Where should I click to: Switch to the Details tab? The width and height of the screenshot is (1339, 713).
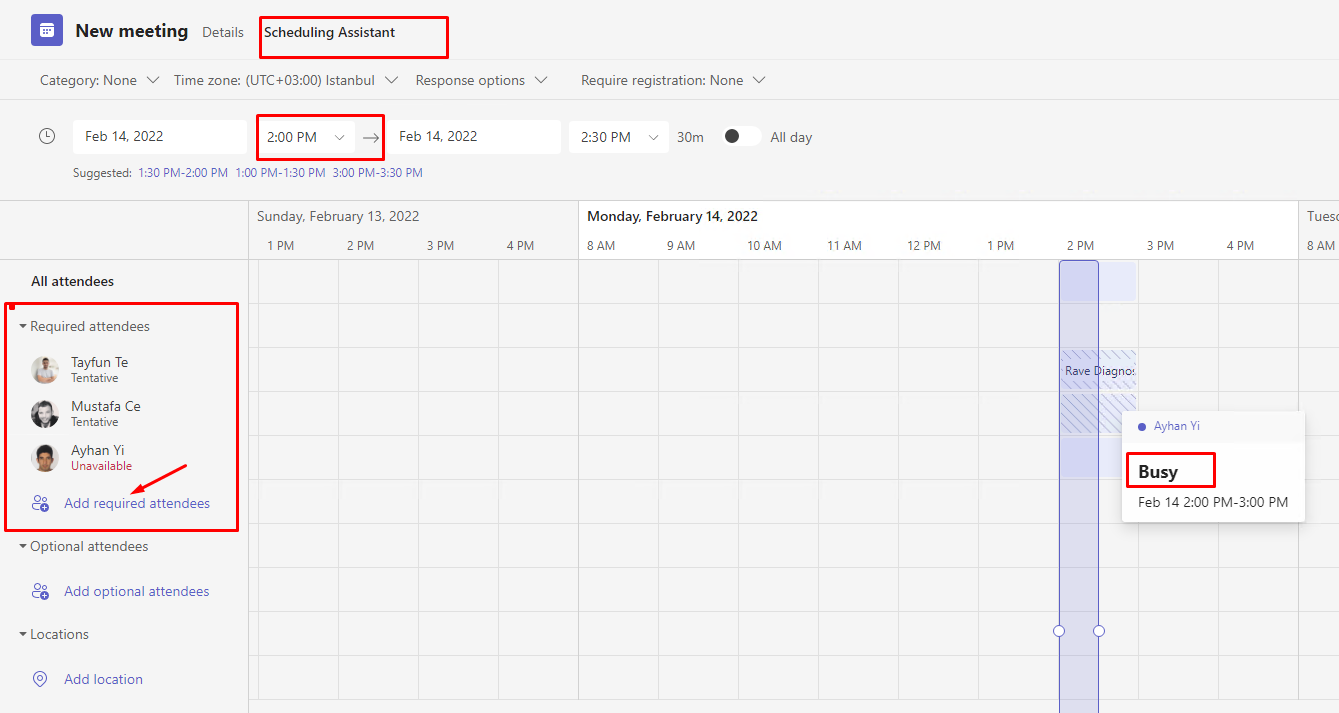tap(223, 32)
